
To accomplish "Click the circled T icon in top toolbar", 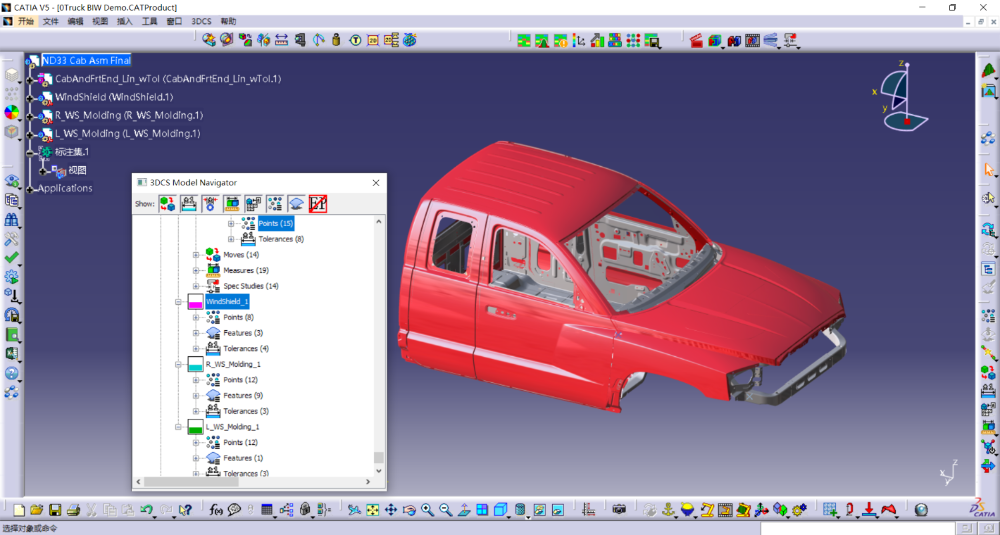I will [355, 40].
